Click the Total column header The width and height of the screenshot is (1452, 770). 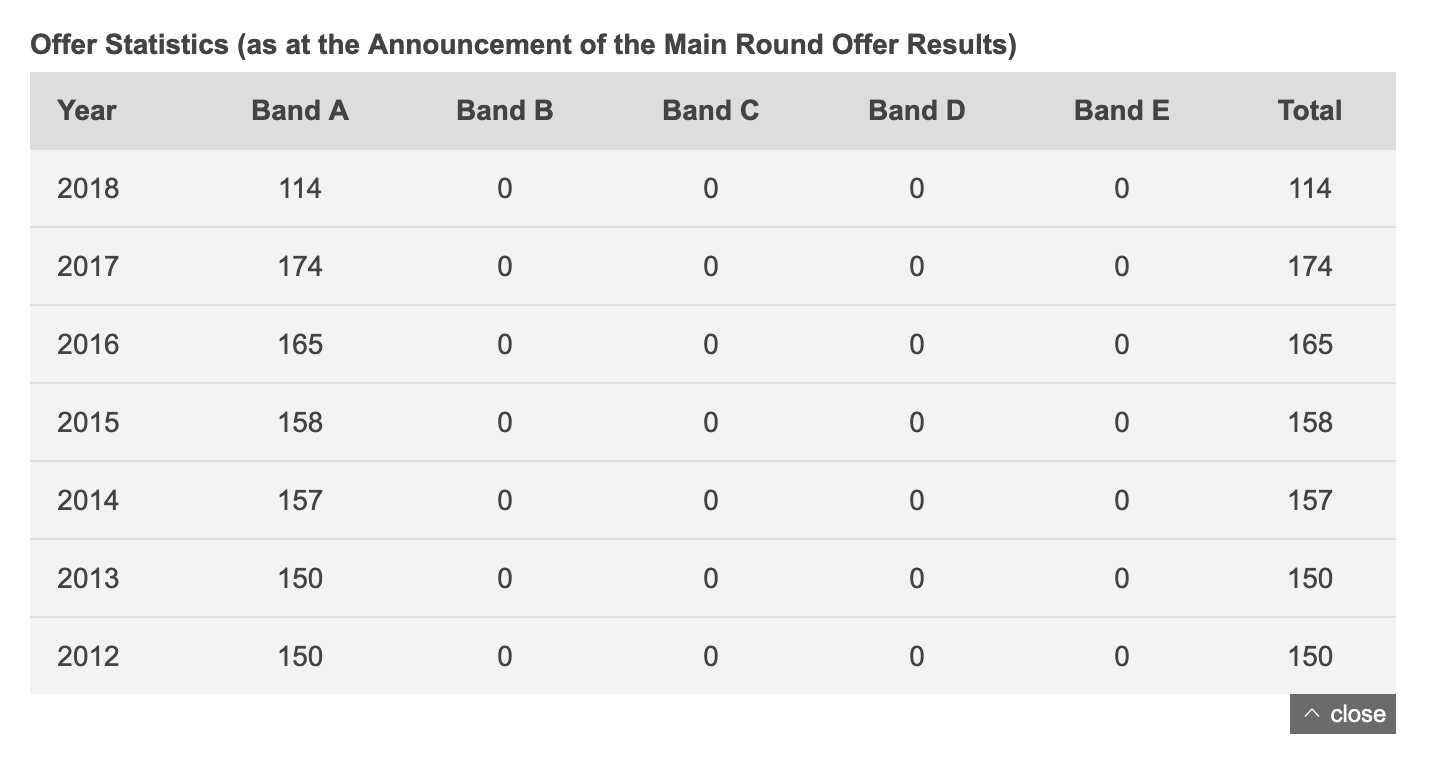[x=1310, y=111]
